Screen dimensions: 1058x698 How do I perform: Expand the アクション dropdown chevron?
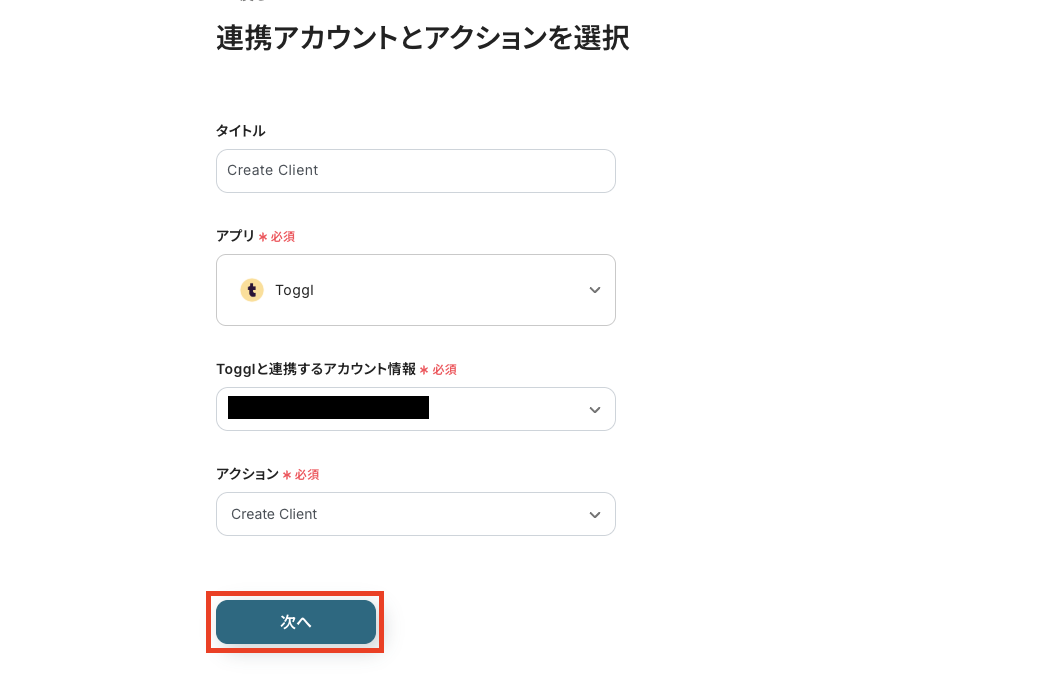(595, 514)
